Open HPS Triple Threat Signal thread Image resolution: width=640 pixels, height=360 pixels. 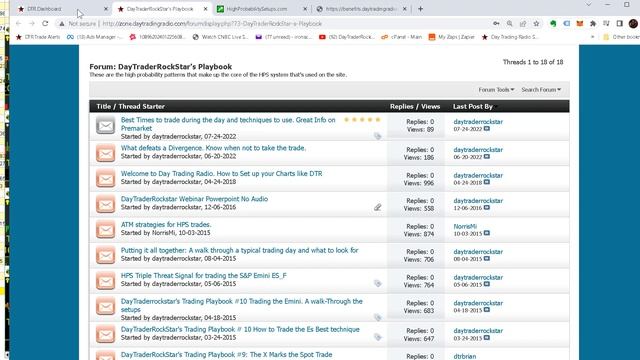click(x=204, y=276)
